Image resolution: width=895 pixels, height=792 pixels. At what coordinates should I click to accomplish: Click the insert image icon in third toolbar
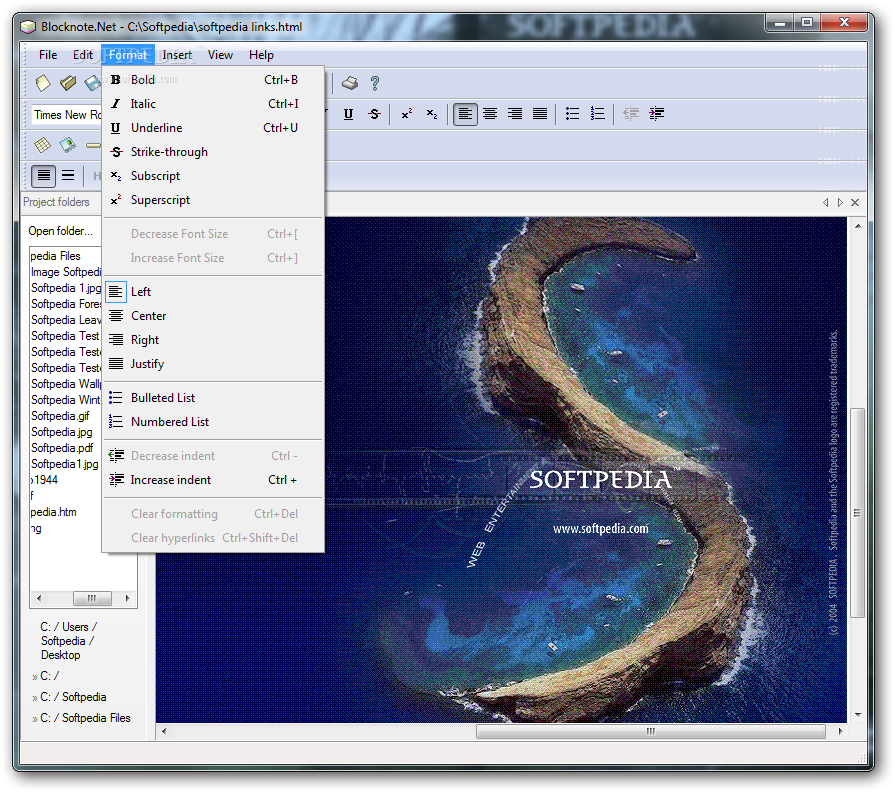[67, 145]
